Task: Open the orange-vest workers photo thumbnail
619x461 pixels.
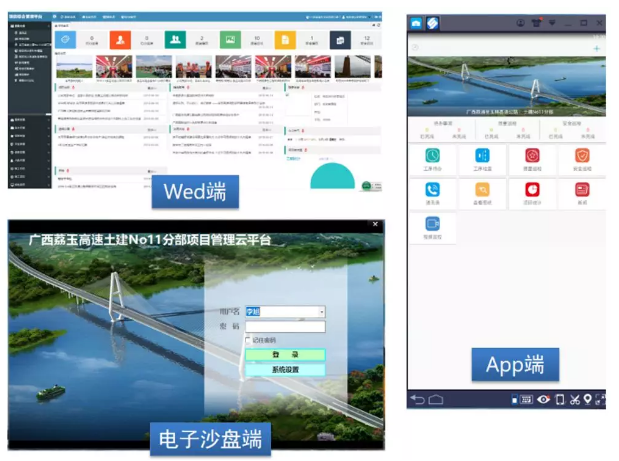Action: click(x=193, y=67)
